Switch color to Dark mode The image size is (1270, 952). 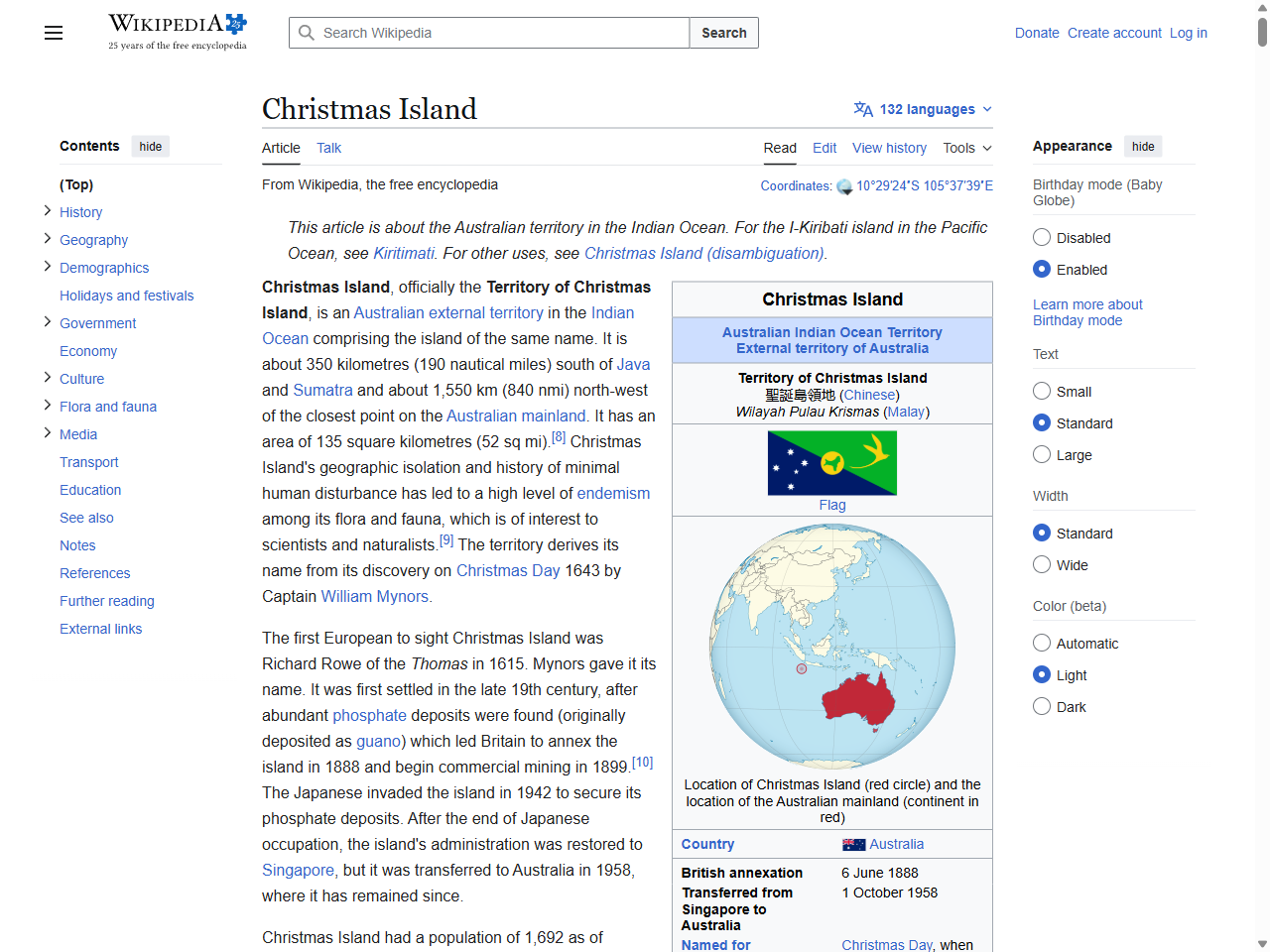coord(1042,706)
